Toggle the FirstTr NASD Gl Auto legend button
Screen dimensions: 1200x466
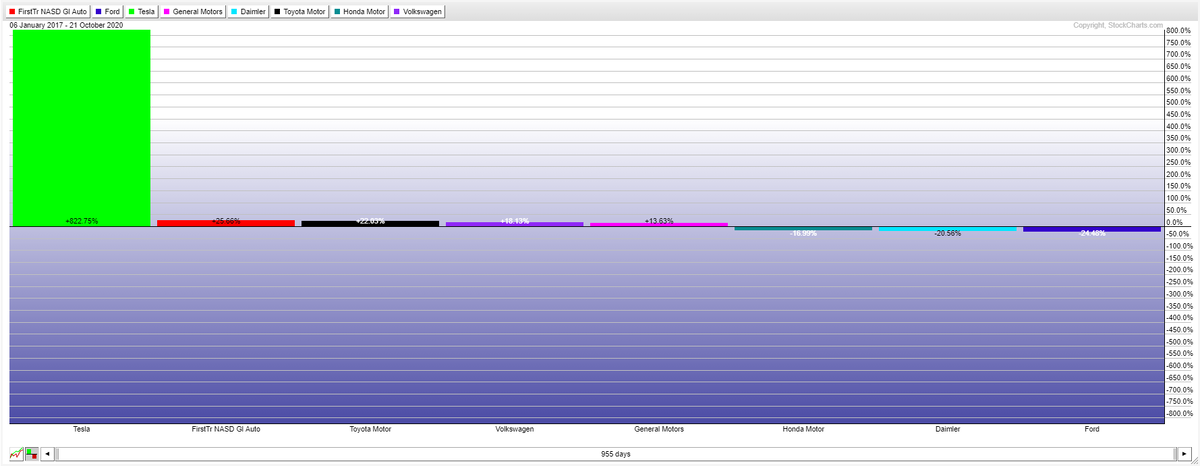point(47,11)
